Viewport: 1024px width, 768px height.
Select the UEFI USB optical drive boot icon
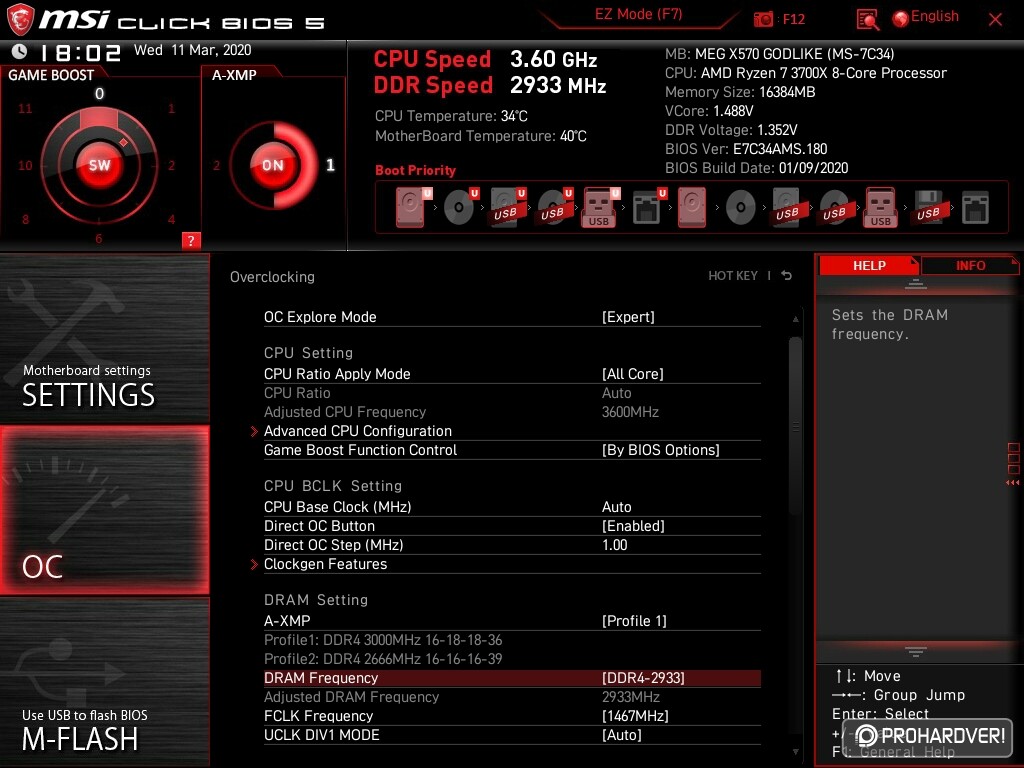pos(554,208)
